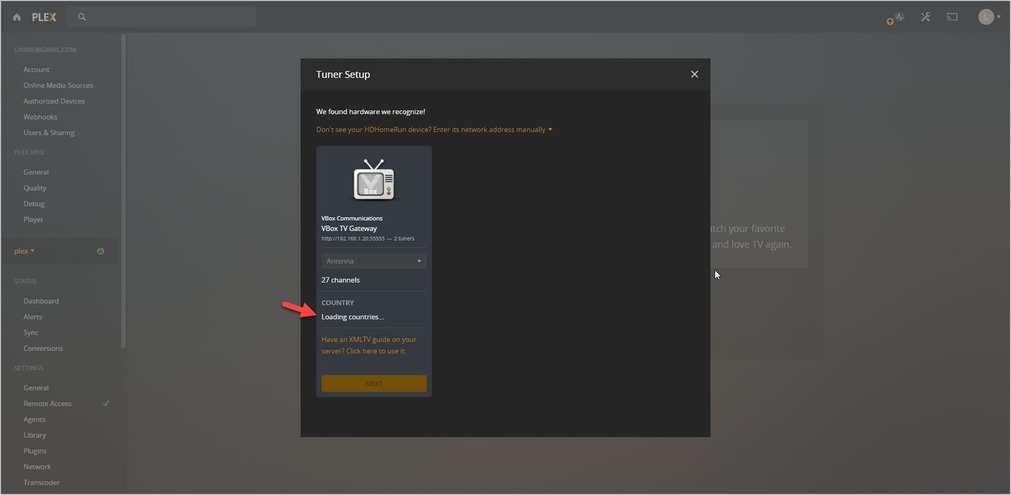The height and width of the screenshot is (495, 1011).
Task: Click the 'Tuner Setup' title
Action: (343, 75)
